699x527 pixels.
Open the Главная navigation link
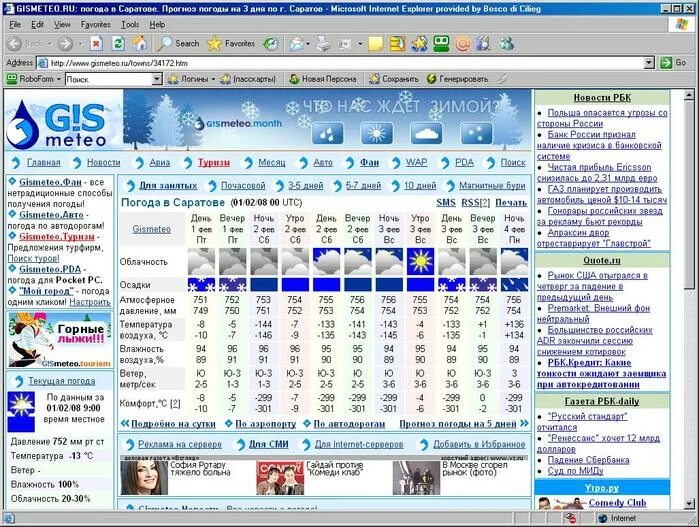coord(43,162)
